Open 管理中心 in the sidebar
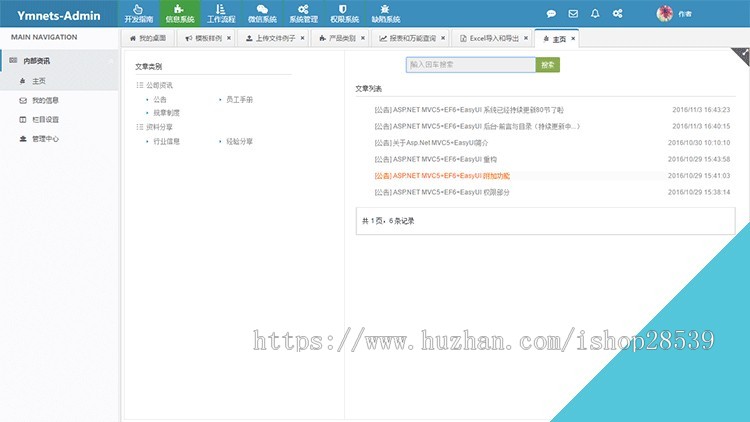This screenshot has width=750, height=422. coord(59,139)
